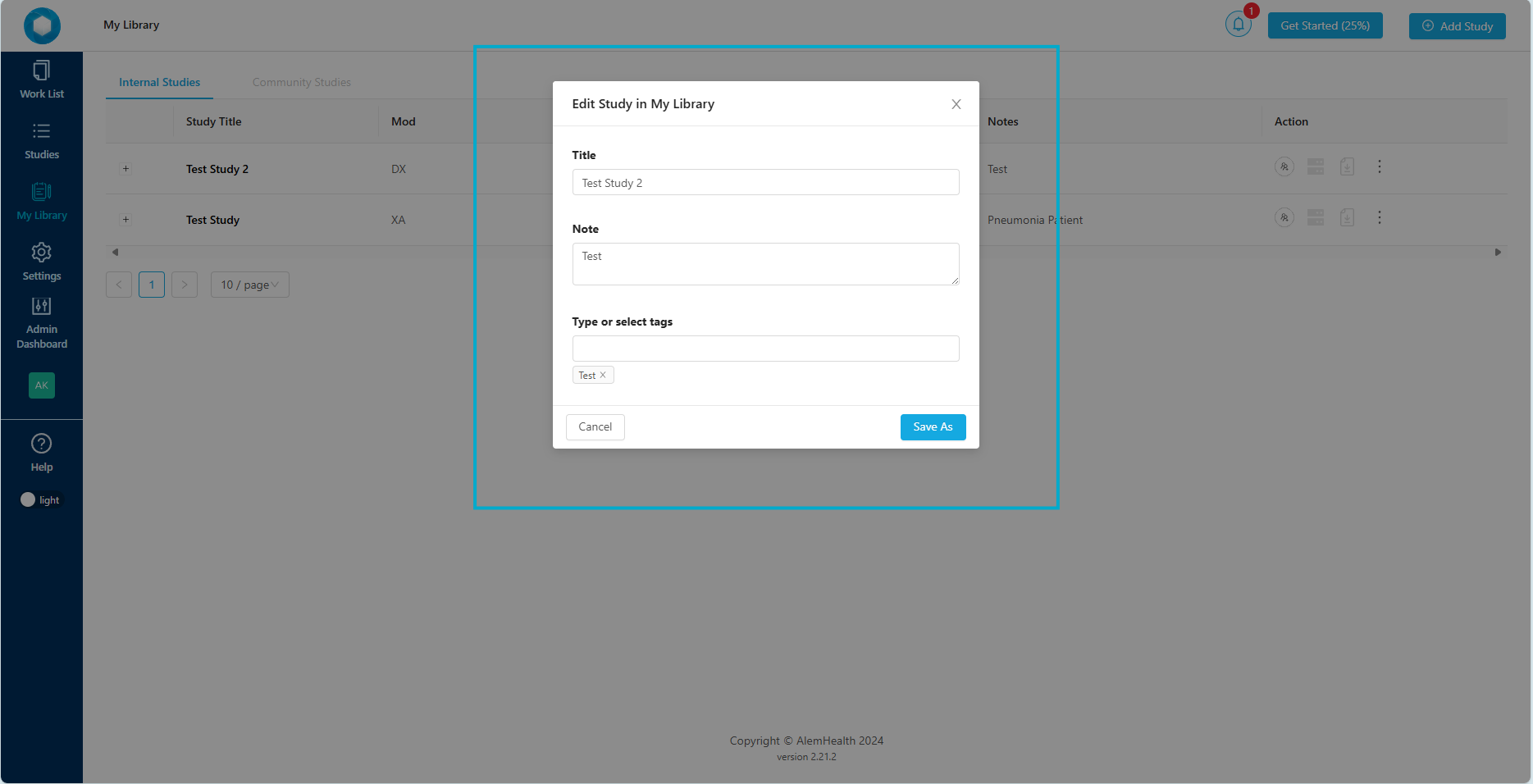Open Settings gear in the sidebar
Image resolution: width=1533 pixels, height=784 pixels.
click(x=42, y=262)
